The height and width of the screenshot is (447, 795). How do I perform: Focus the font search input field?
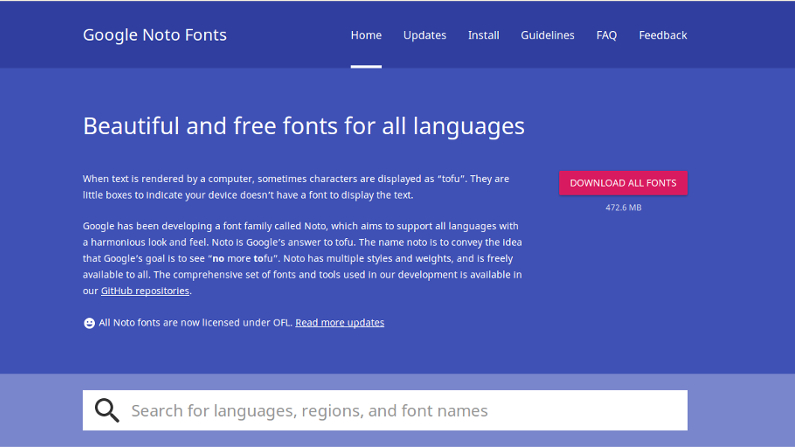click(385, 410)
